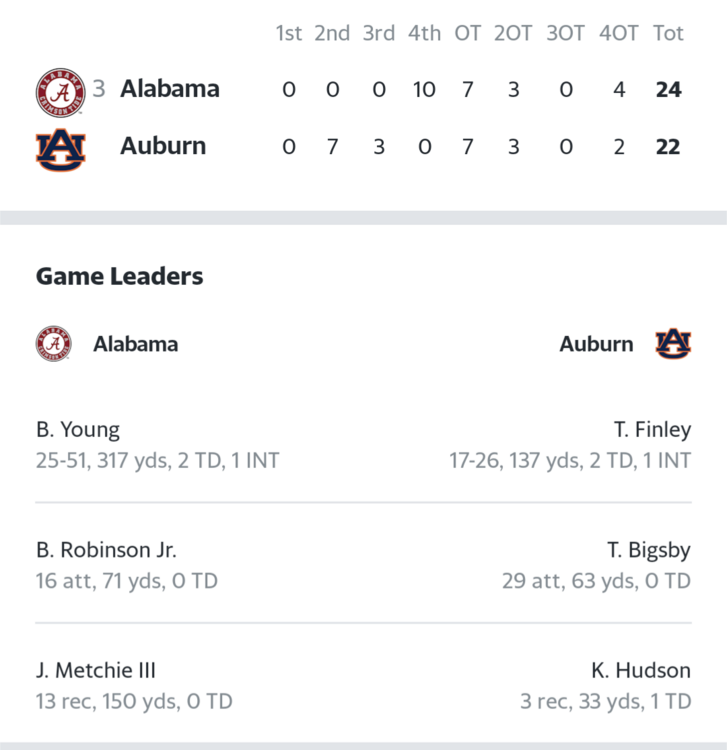Image resolution: width=727 pixels, height=750 pixels.
Task: Open Auburn team name in scoreboard
Action: click(163, 146)
